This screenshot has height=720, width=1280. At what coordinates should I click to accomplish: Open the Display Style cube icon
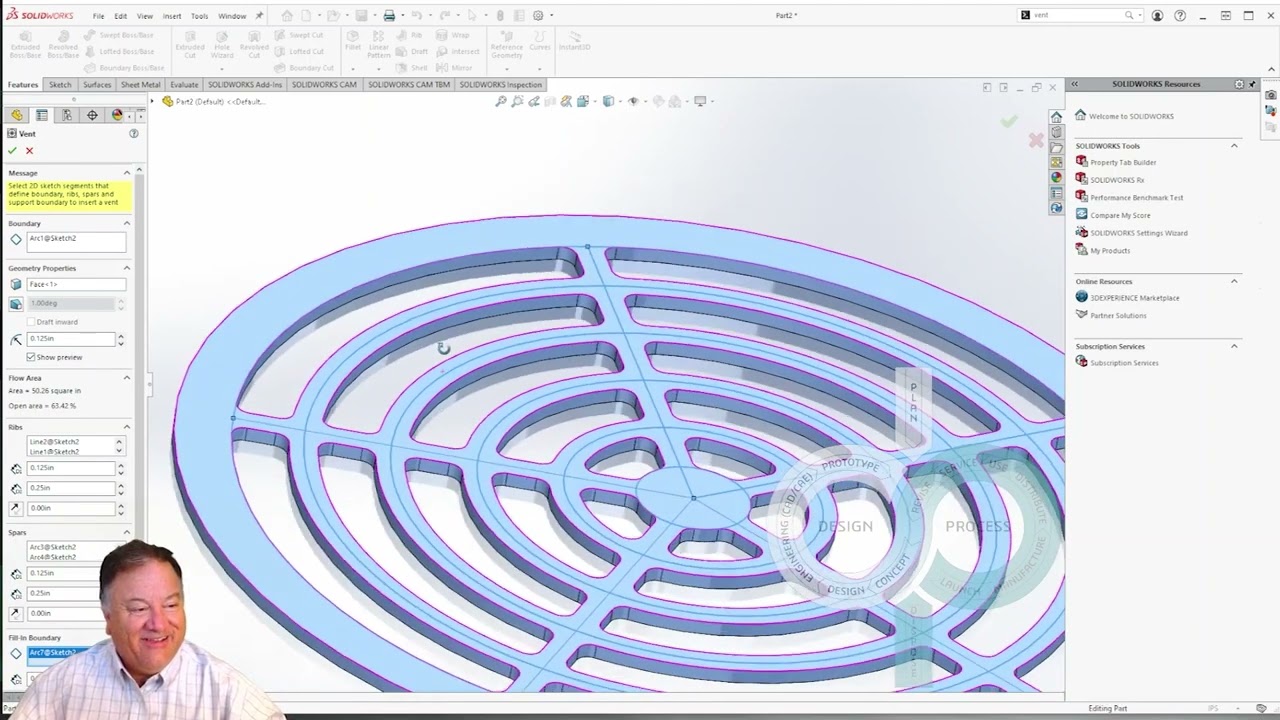608,101
